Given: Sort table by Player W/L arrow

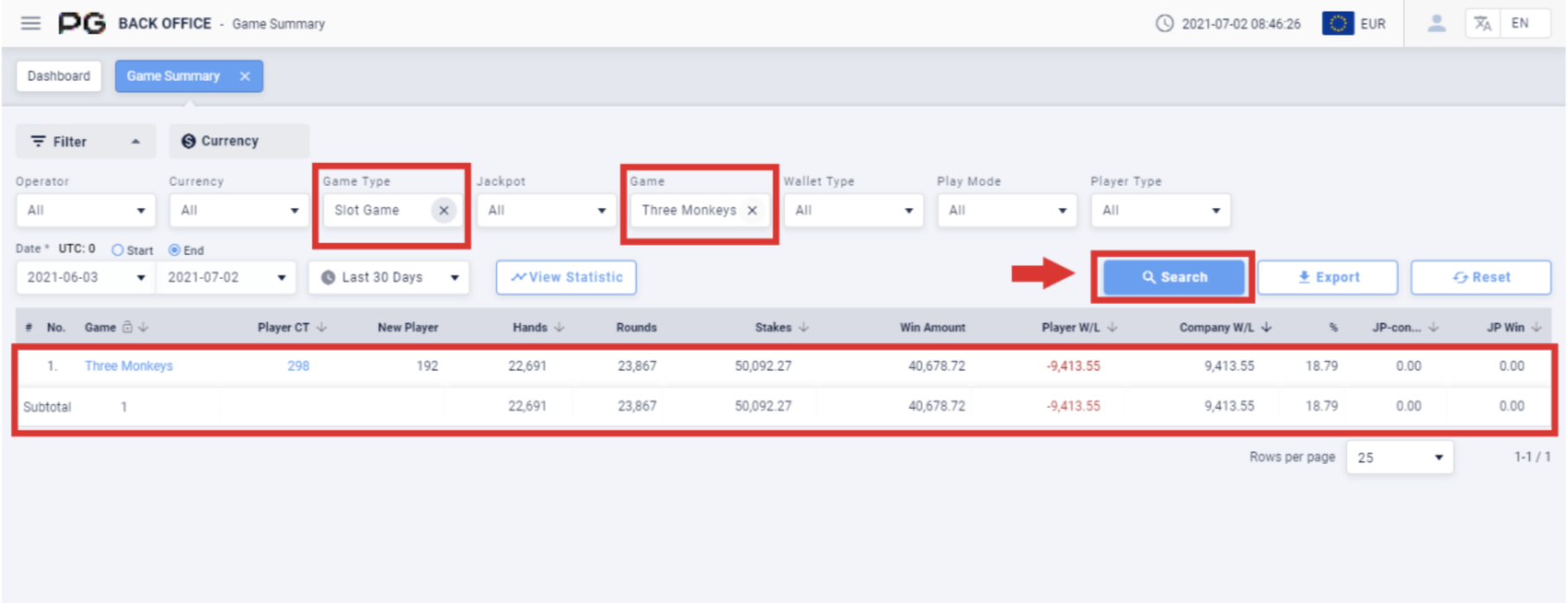Looking at the screenshot, I should (x=1112, y=327).
